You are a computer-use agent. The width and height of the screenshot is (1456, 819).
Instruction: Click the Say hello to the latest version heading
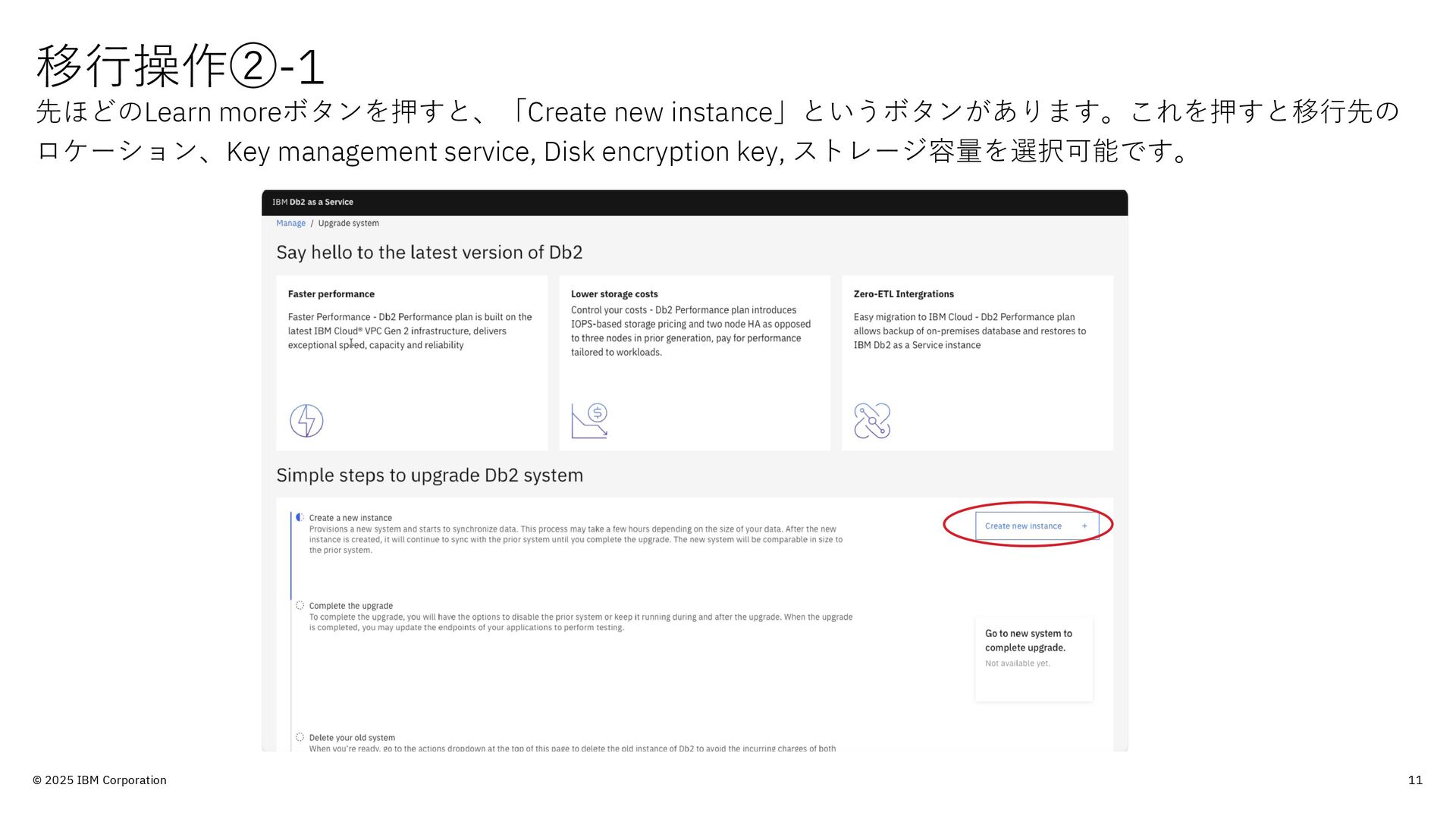click(429, 253)
